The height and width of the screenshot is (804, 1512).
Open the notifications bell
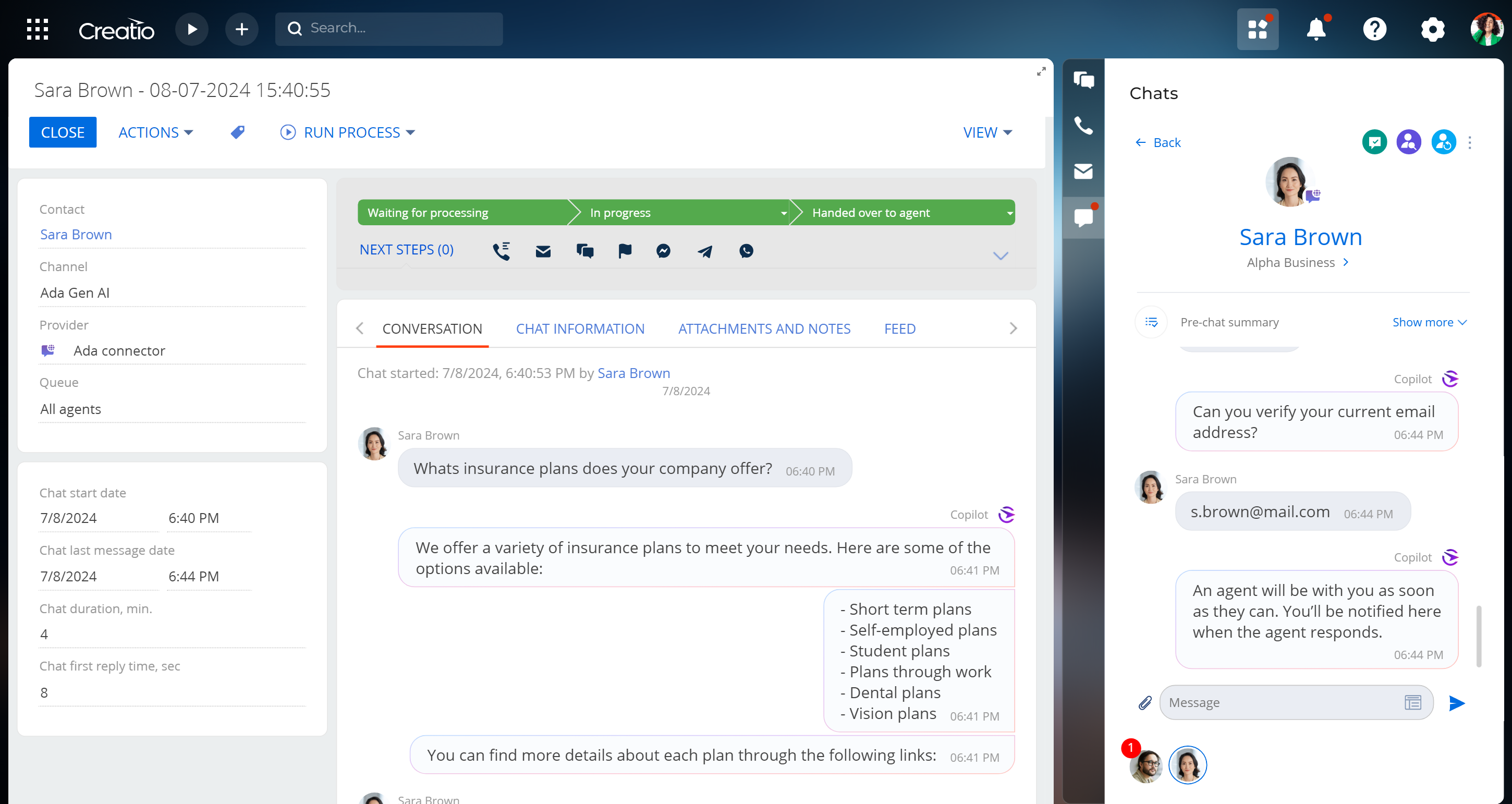1316,29
